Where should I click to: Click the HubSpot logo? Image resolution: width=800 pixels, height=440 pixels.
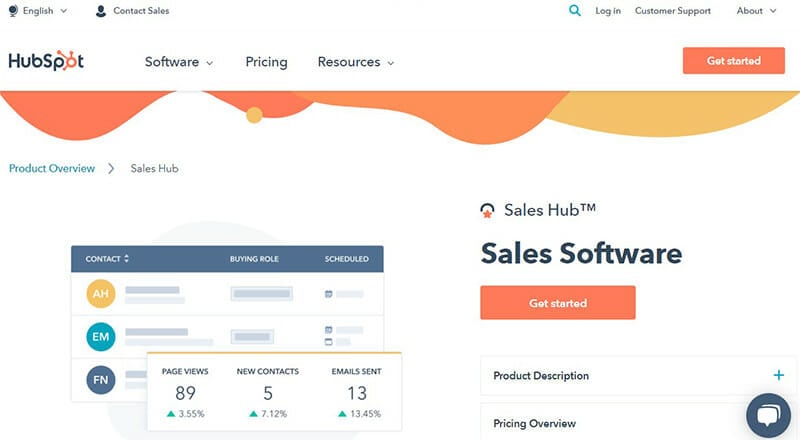point(46,61)
